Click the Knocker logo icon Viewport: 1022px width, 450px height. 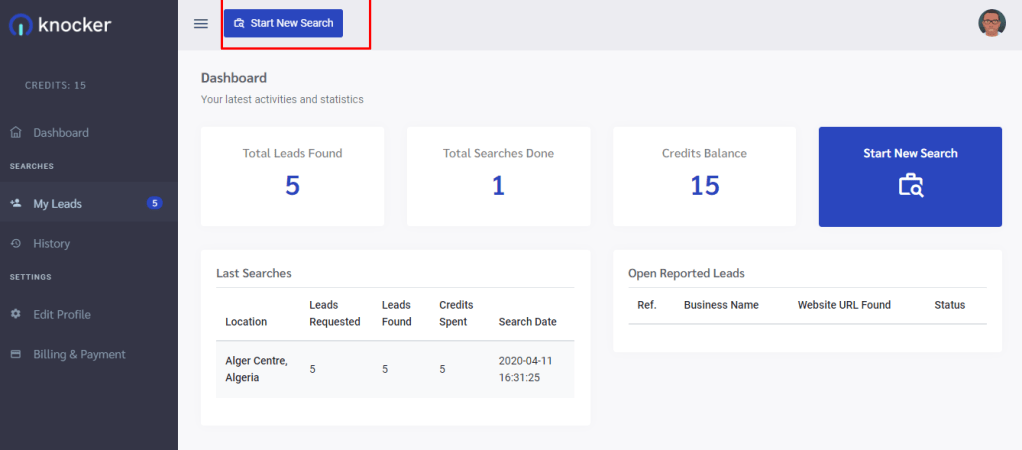(x=20, y=25)
